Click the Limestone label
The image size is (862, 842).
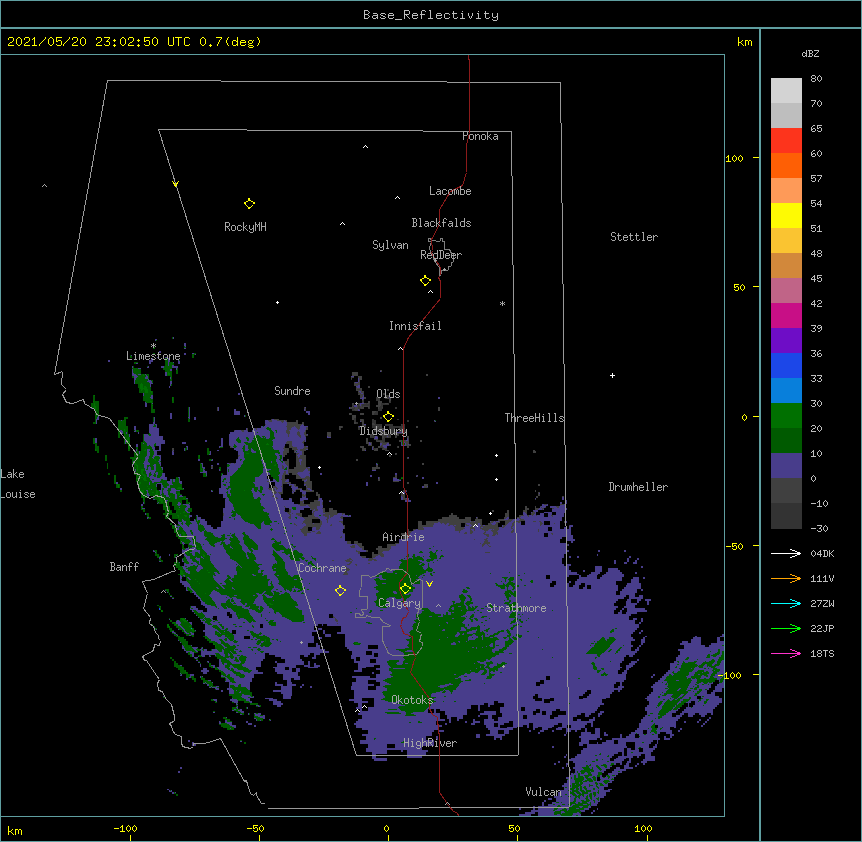point(153,356)
